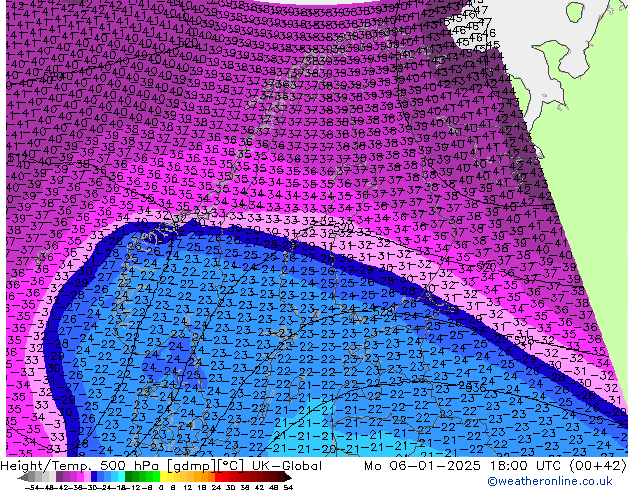Screen dimensions: 634x490
Task: Click the dark maroon arrow at the legend's warm end
Action: click(x=287, y=477)
